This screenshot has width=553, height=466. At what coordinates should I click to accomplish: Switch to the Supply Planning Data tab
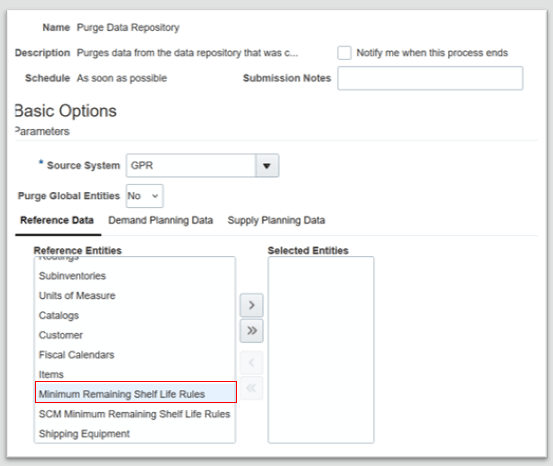pyautogui.click(x=276, y=220)
